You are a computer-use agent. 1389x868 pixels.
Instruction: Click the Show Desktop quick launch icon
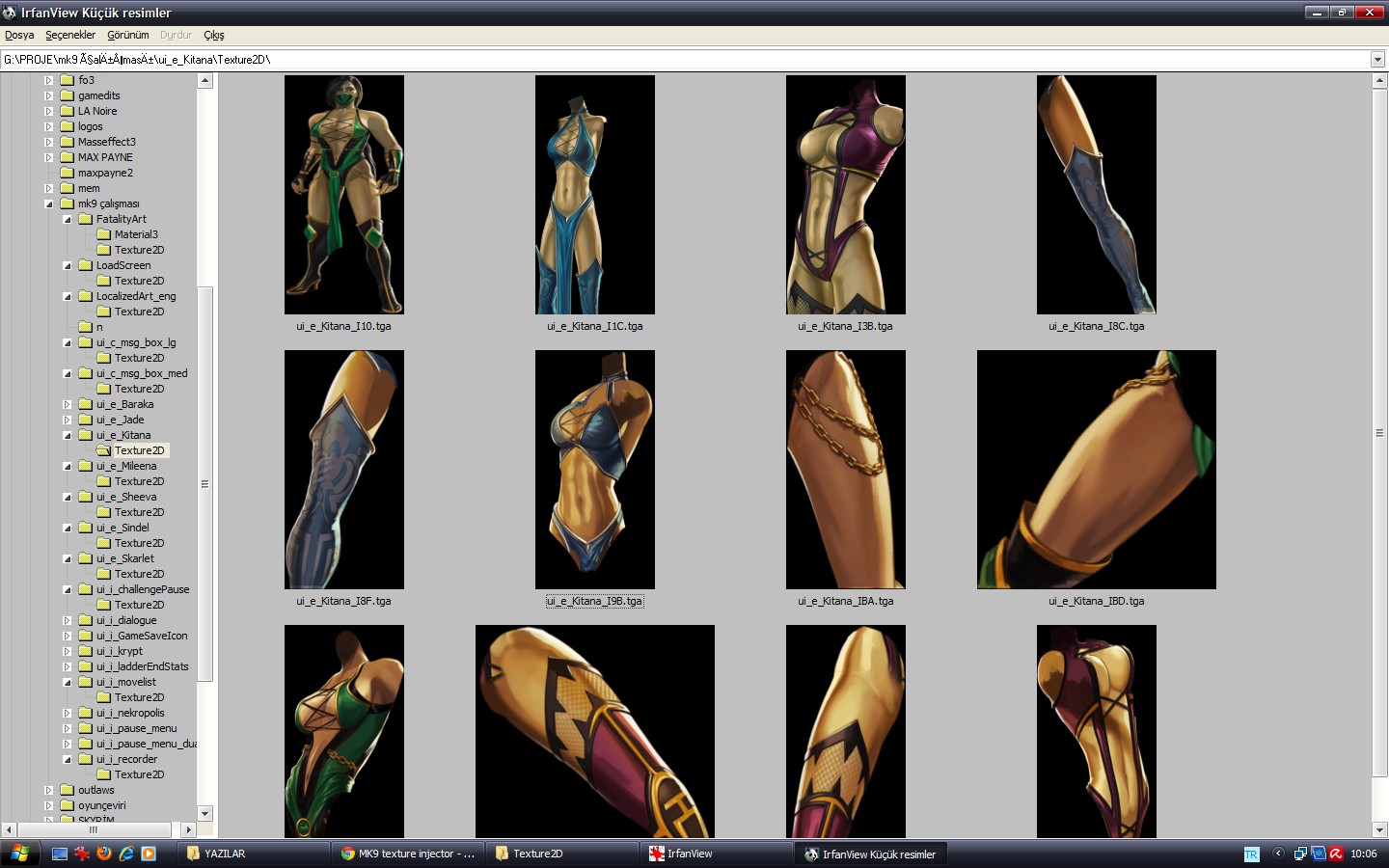click(60, 854)
